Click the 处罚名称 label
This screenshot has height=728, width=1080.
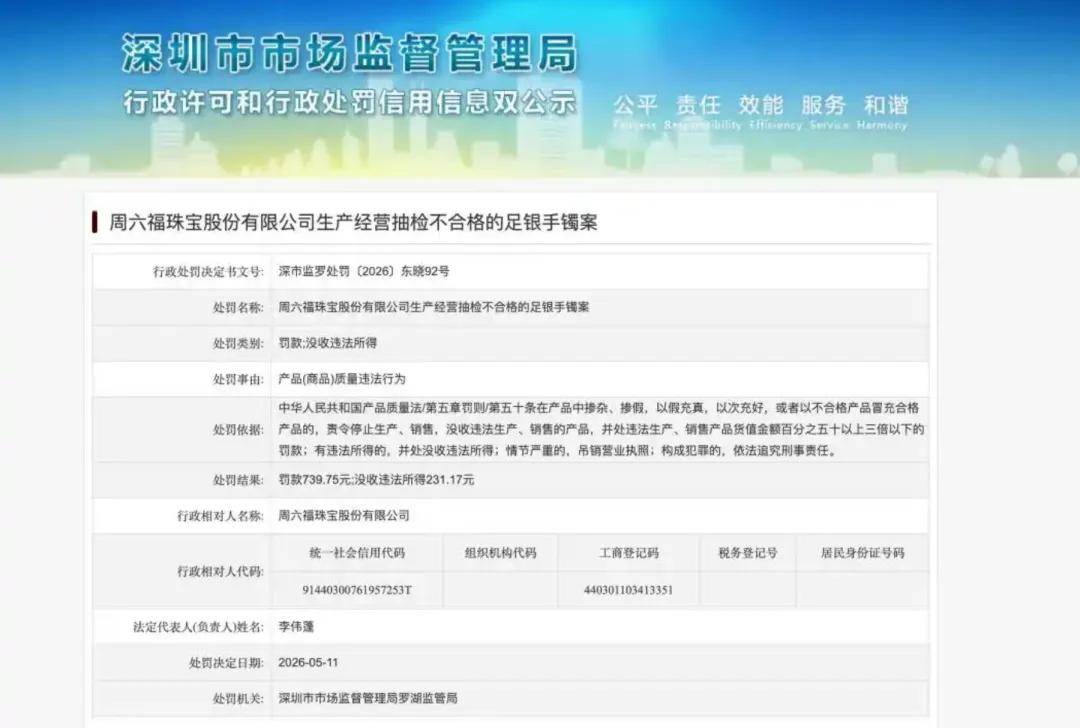[238, 308]
